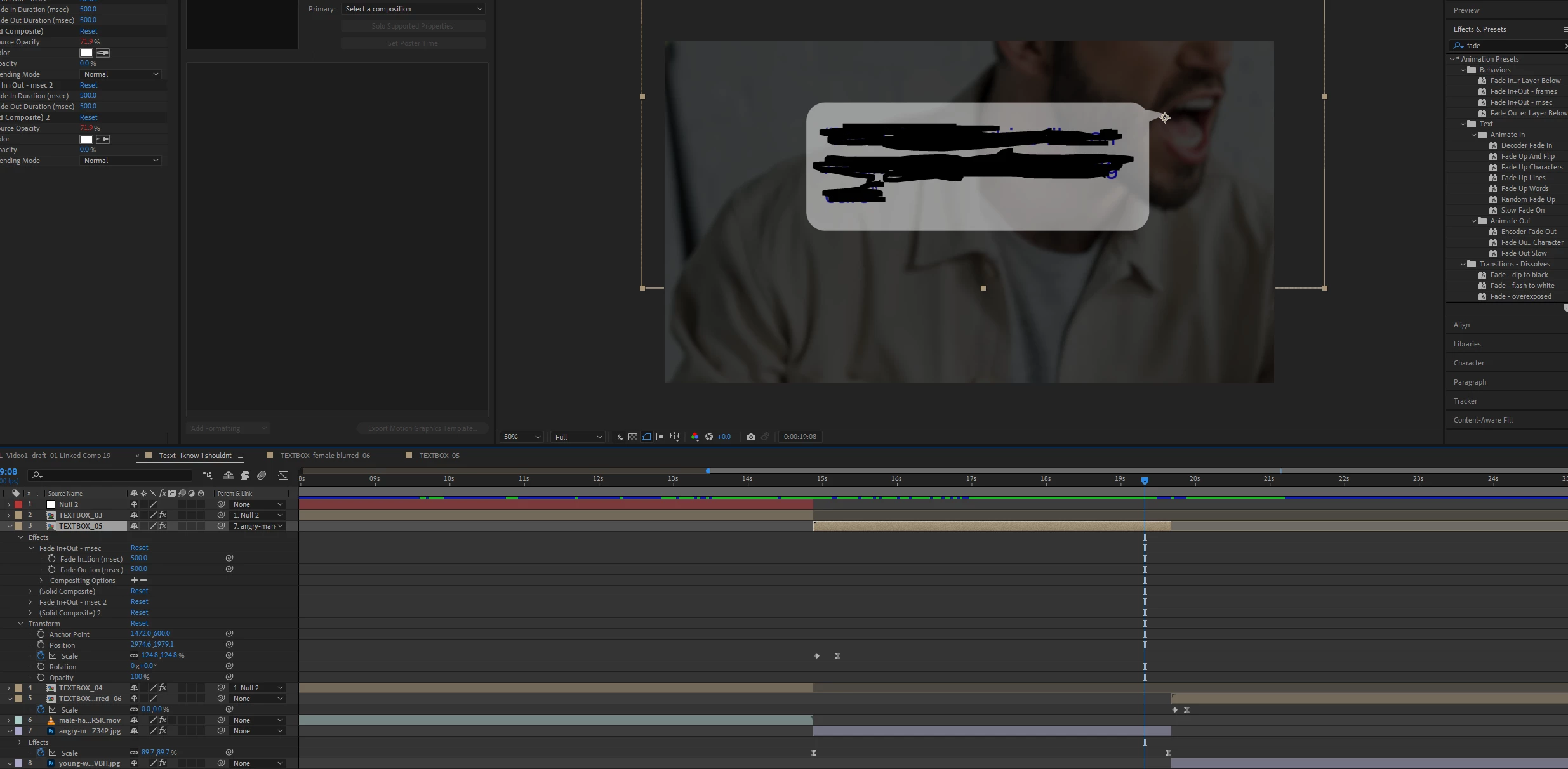Click the first white Color swatch
The image size is (1568, 769).
point(86,53)
